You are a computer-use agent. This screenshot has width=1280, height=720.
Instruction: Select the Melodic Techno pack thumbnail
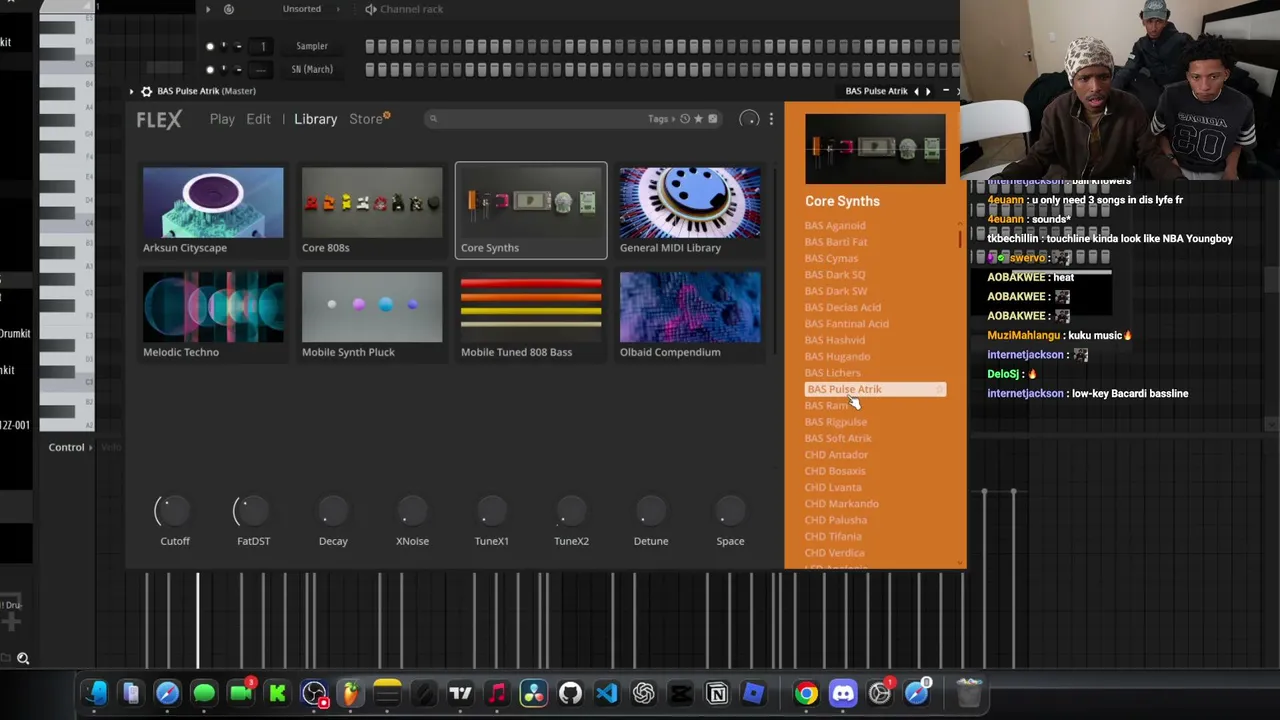[213, 307]
